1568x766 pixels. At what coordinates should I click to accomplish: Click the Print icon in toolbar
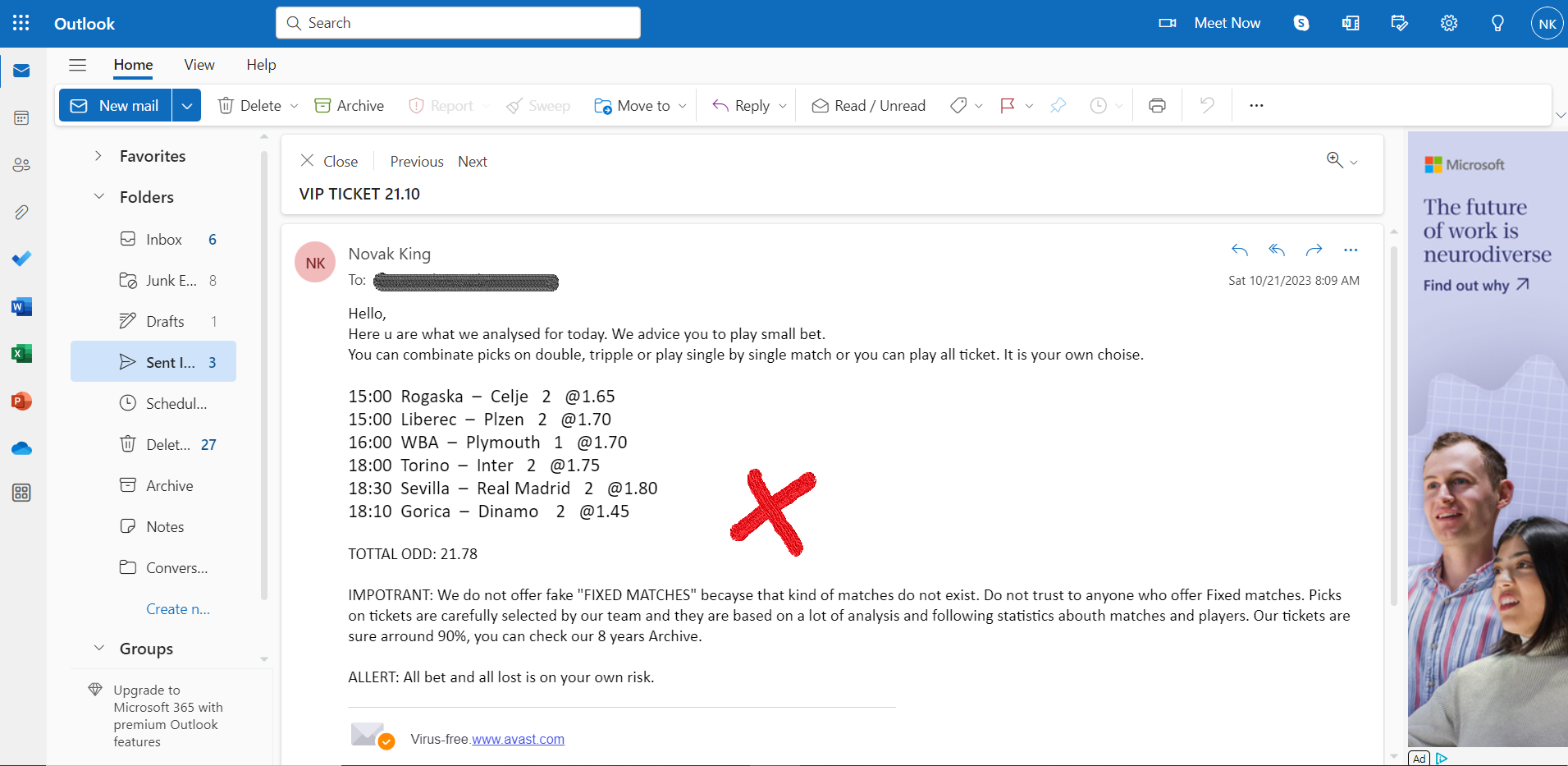1157,105
